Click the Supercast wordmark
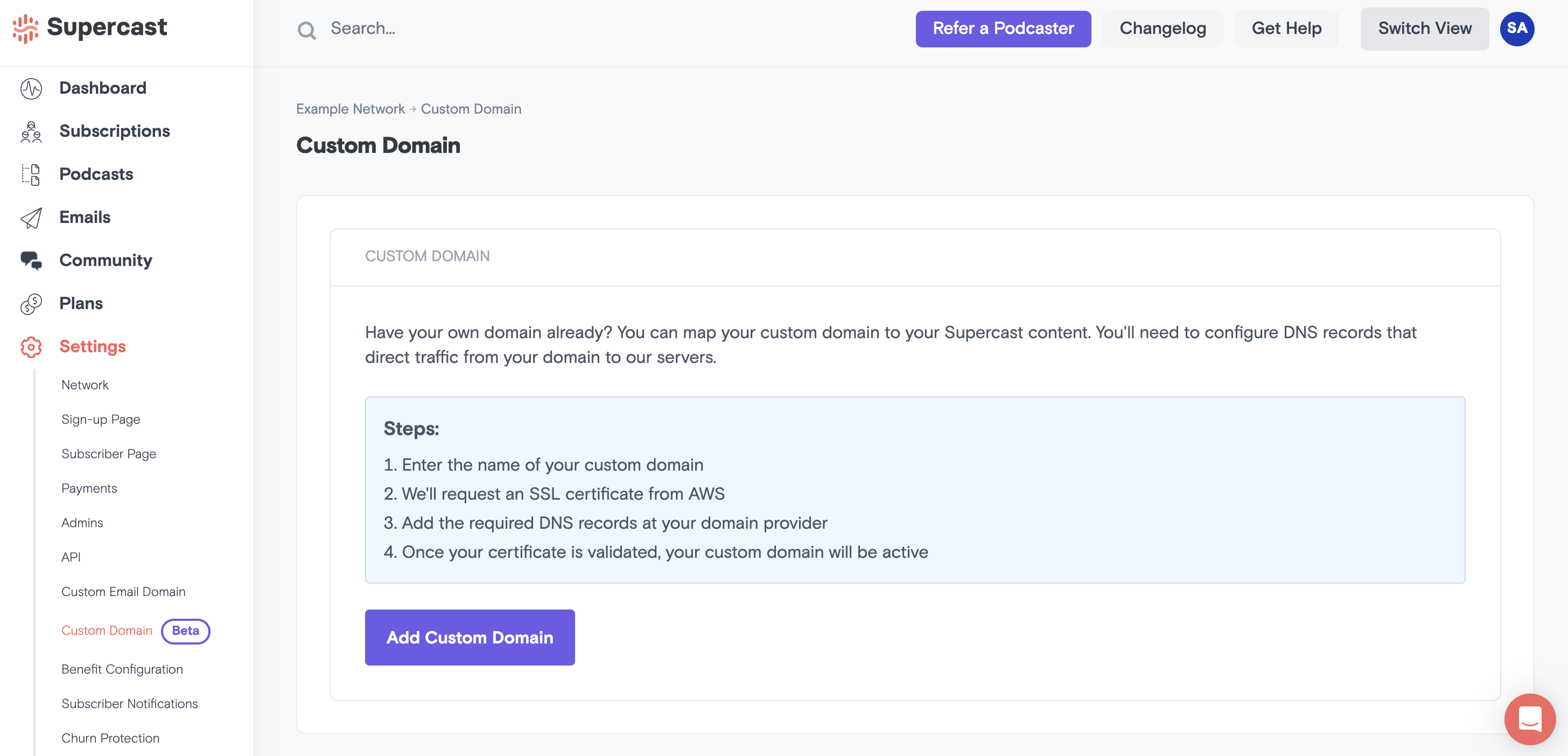1568x756 pixels. (x=107, y=27)
